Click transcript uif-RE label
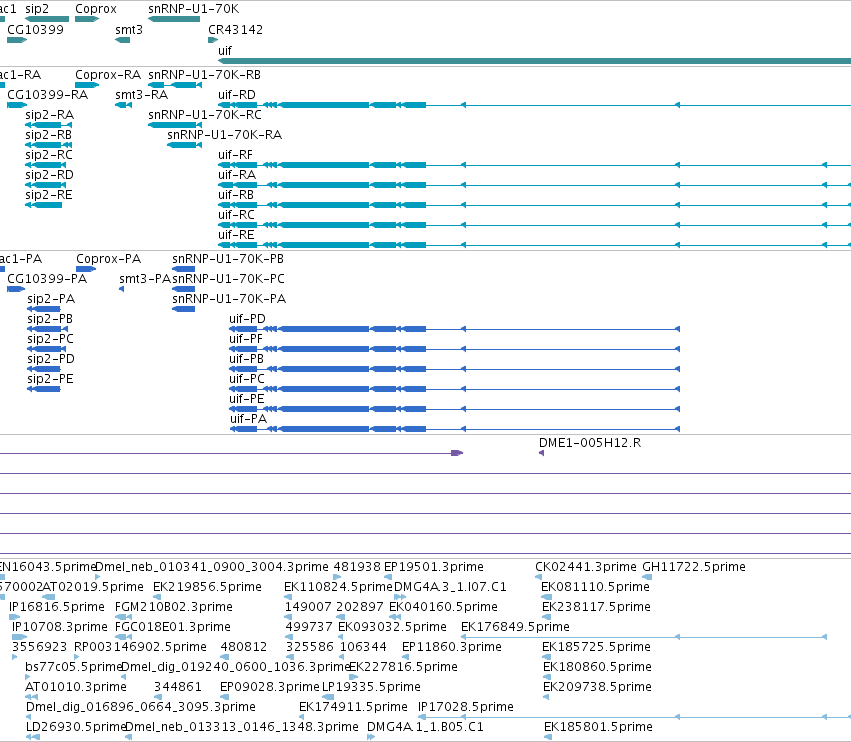 (x=236, y=235)
